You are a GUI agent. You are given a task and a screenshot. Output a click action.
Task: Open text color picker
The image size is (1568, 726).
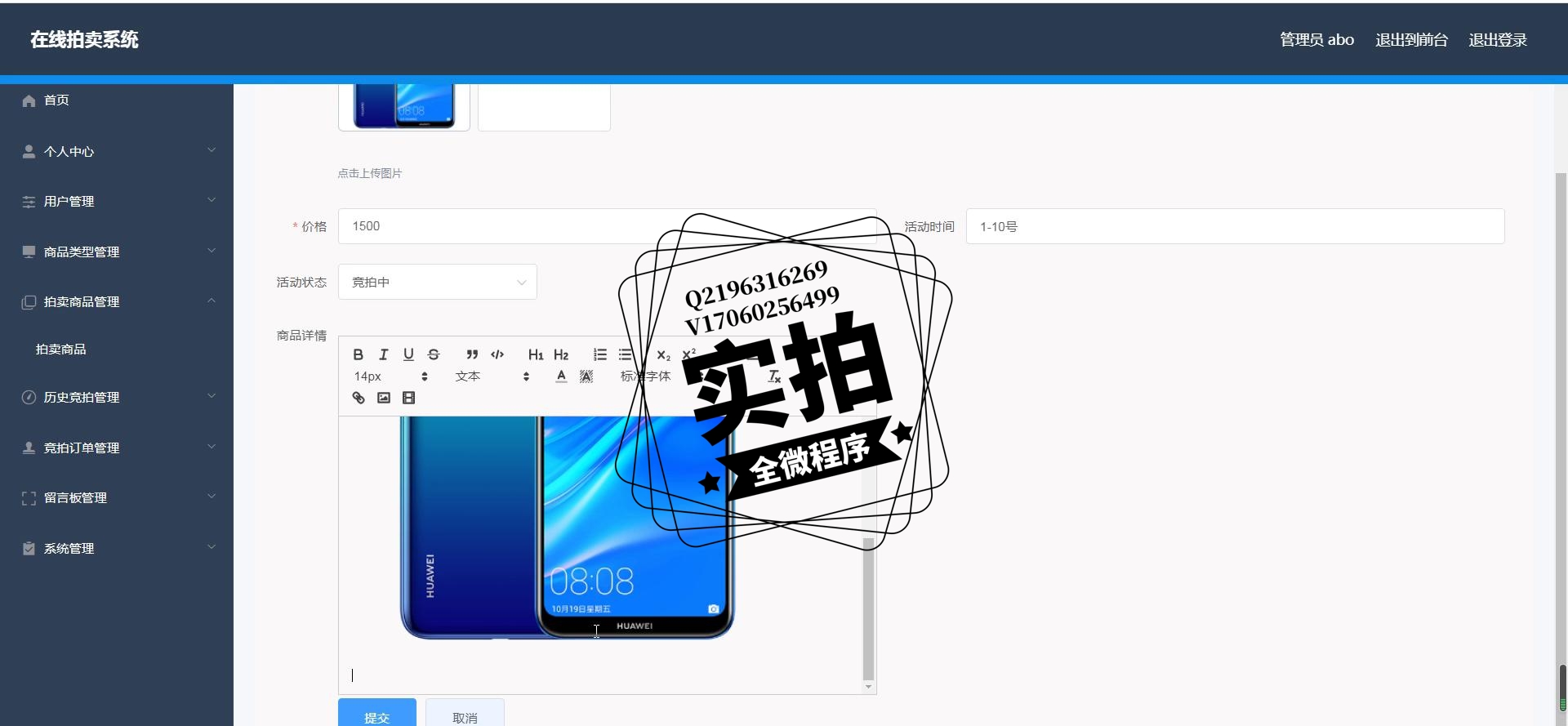561,376
